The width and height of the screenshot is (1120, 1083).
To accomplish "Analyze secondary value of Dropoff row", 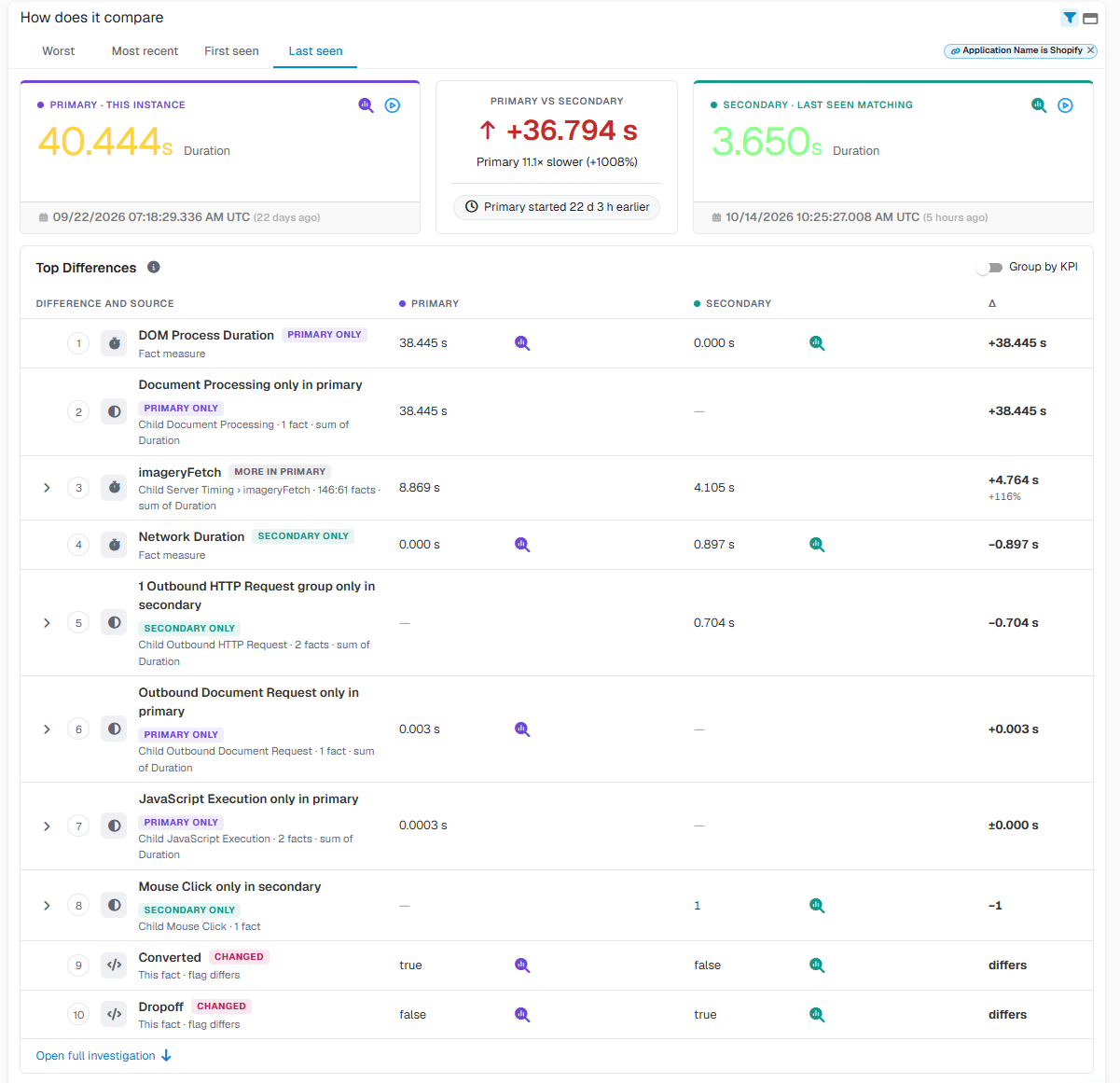I will click(x=817, y=1015).
